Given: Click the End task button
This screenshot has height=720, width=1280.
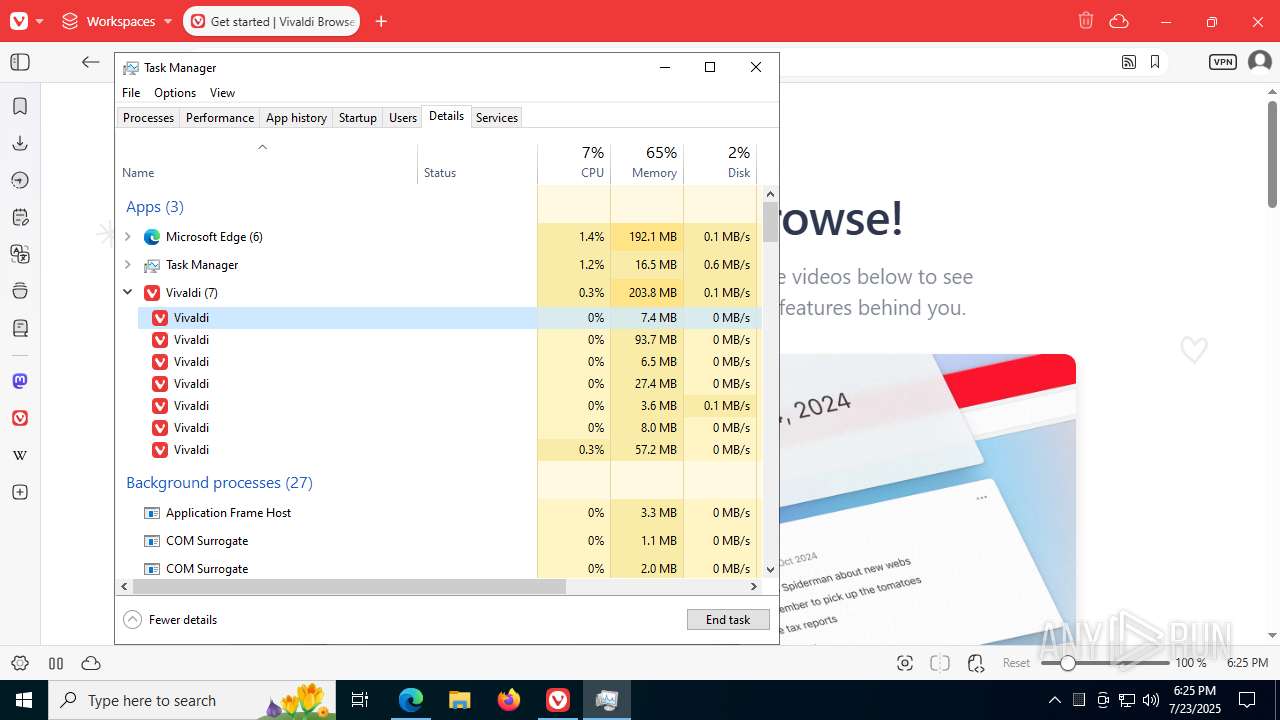Looking at the screenshot, I should 728,620.
